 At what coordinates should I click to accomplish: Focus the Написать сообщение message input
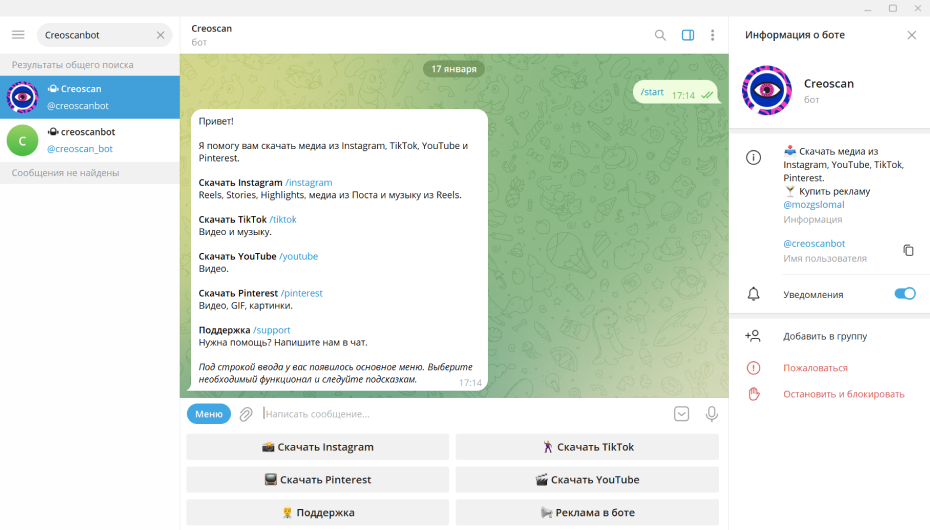[x=463, y=414]
